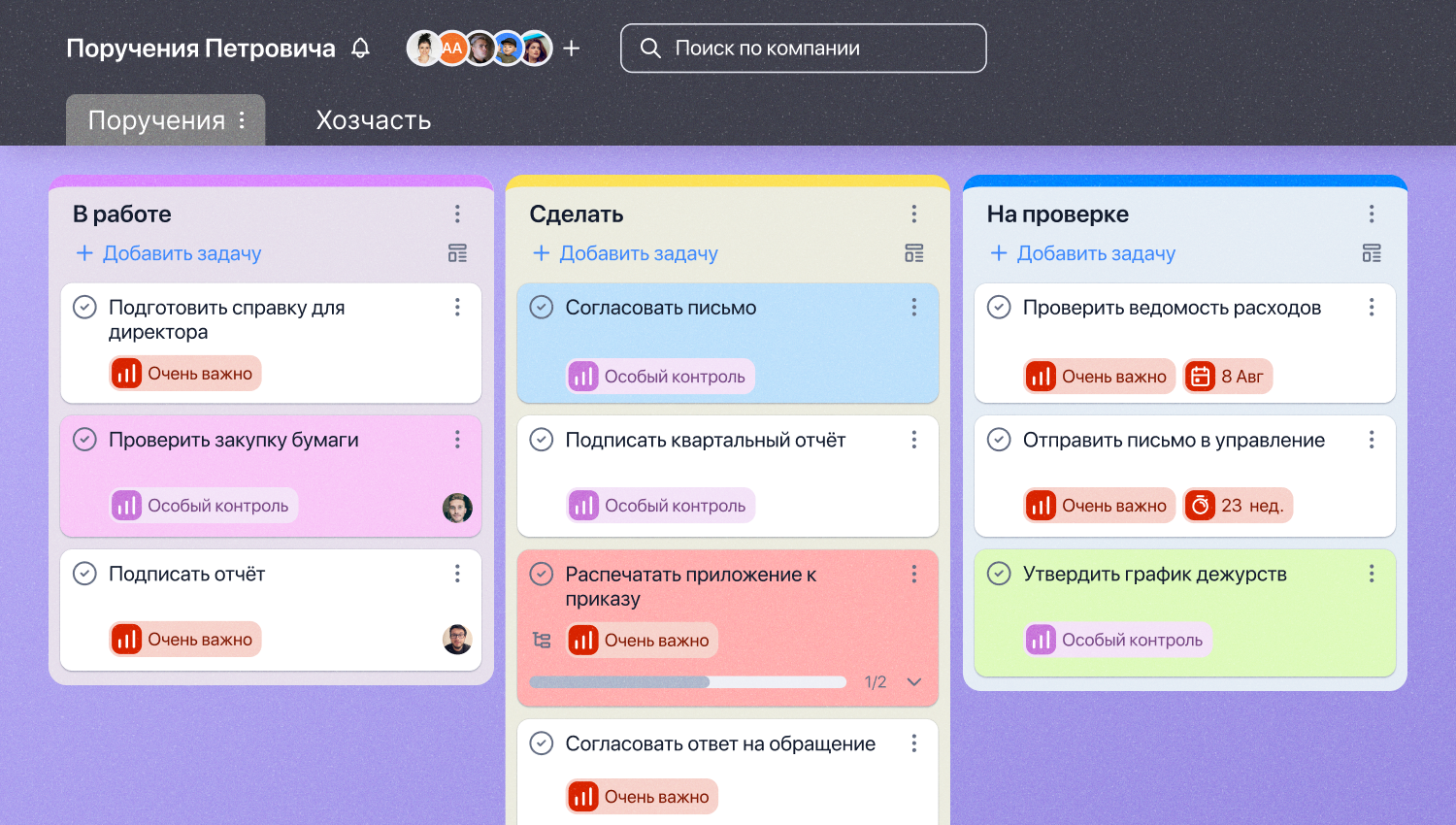Image resolution: width=1456 pixels, height=825 pixels.
Task: Click template icon in На проверке column
Action: [1372, 253]
